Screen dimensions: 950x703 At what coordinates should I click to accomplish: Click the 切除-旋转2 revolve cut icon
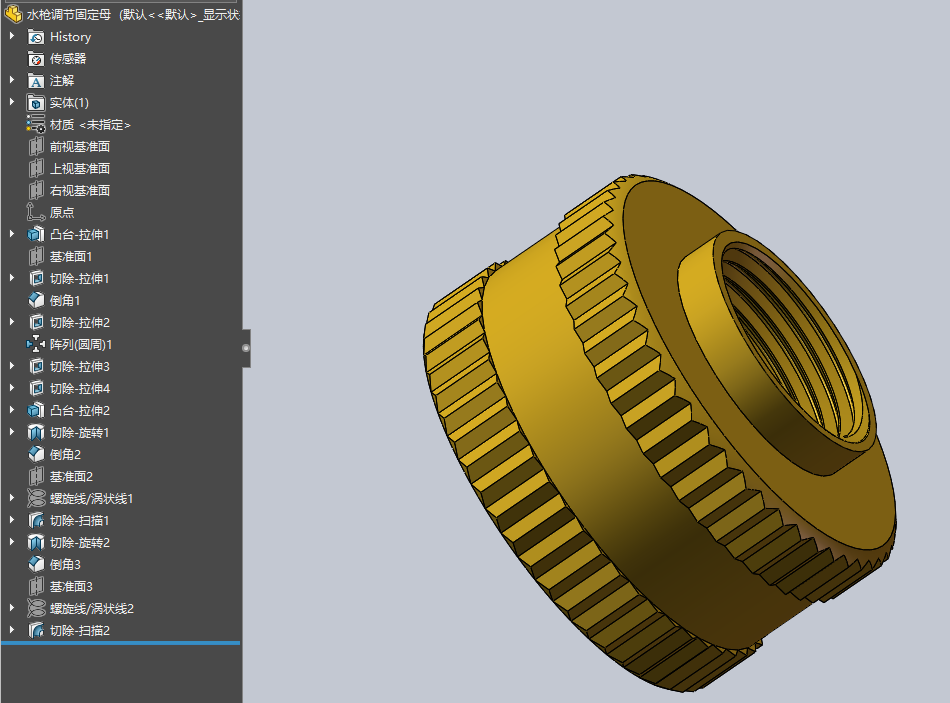point(36,542)
